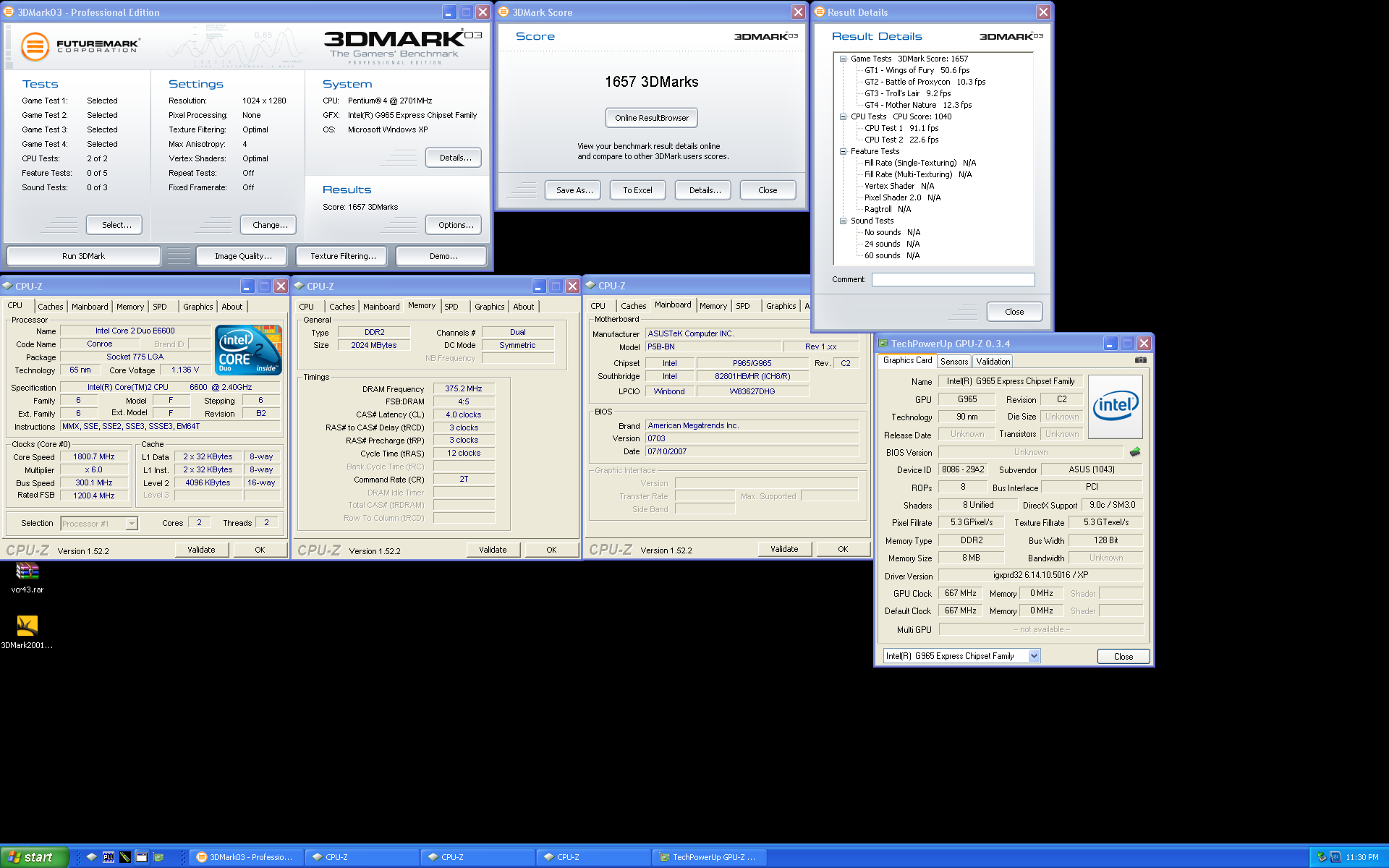Viewport: 1389px width, 868px height.
Task: Open About tab in CPU-Z Memory window
Action: [x=524, y=307]
